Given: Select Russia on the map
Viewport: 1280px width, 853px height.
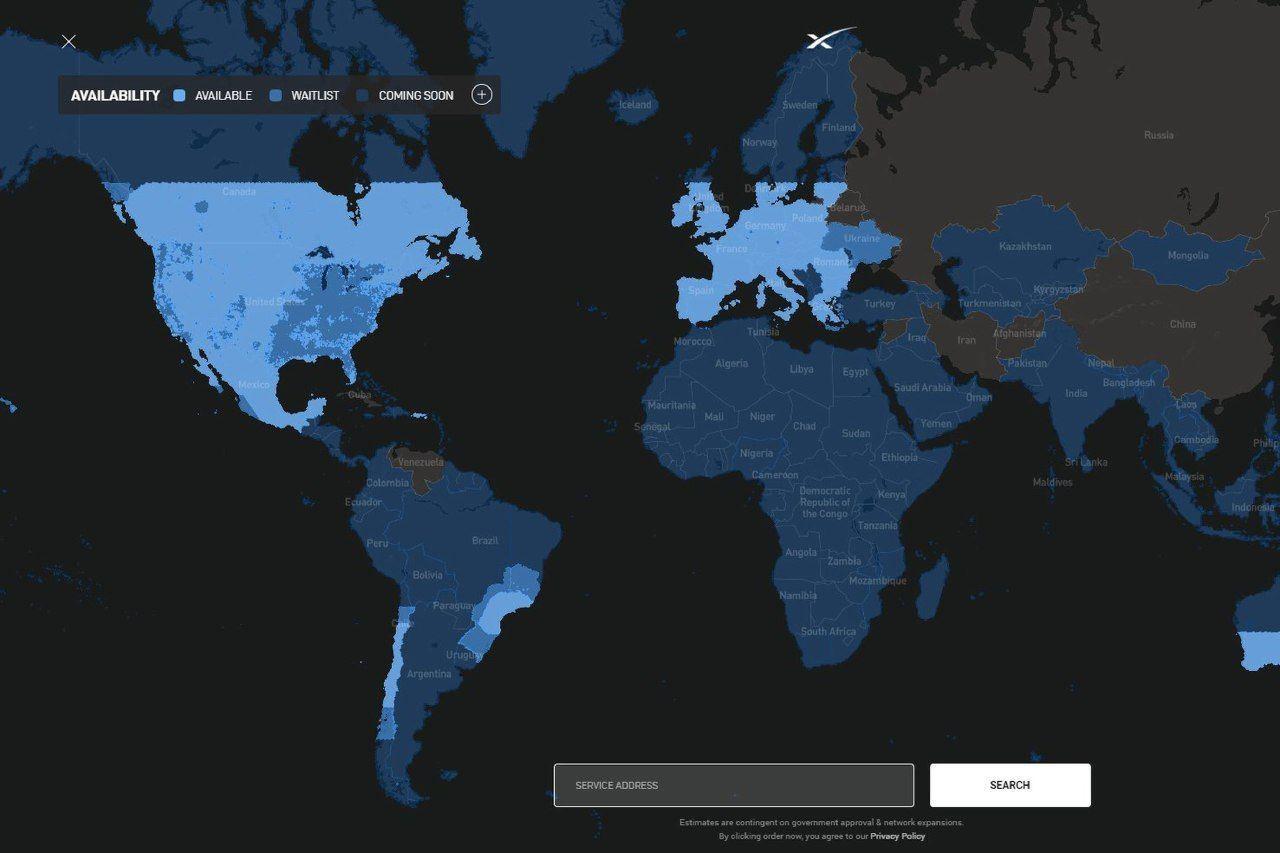Looking at the screenshot, I should coord(1158,135).
